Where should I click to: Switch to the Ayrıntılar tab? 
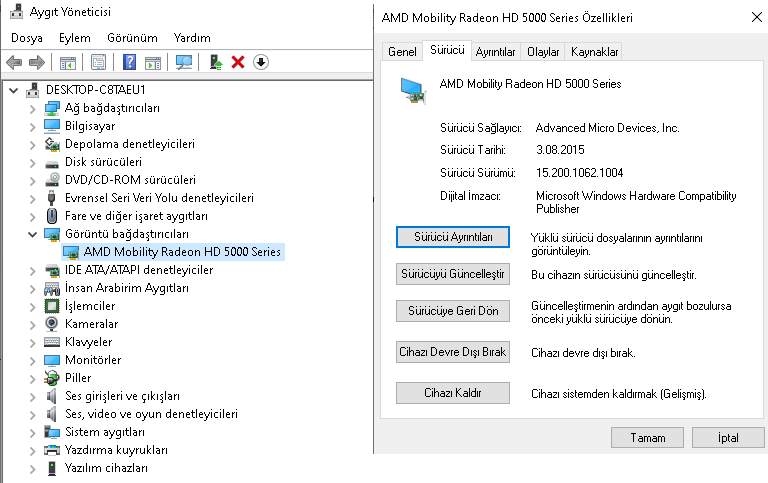[495, 51]
